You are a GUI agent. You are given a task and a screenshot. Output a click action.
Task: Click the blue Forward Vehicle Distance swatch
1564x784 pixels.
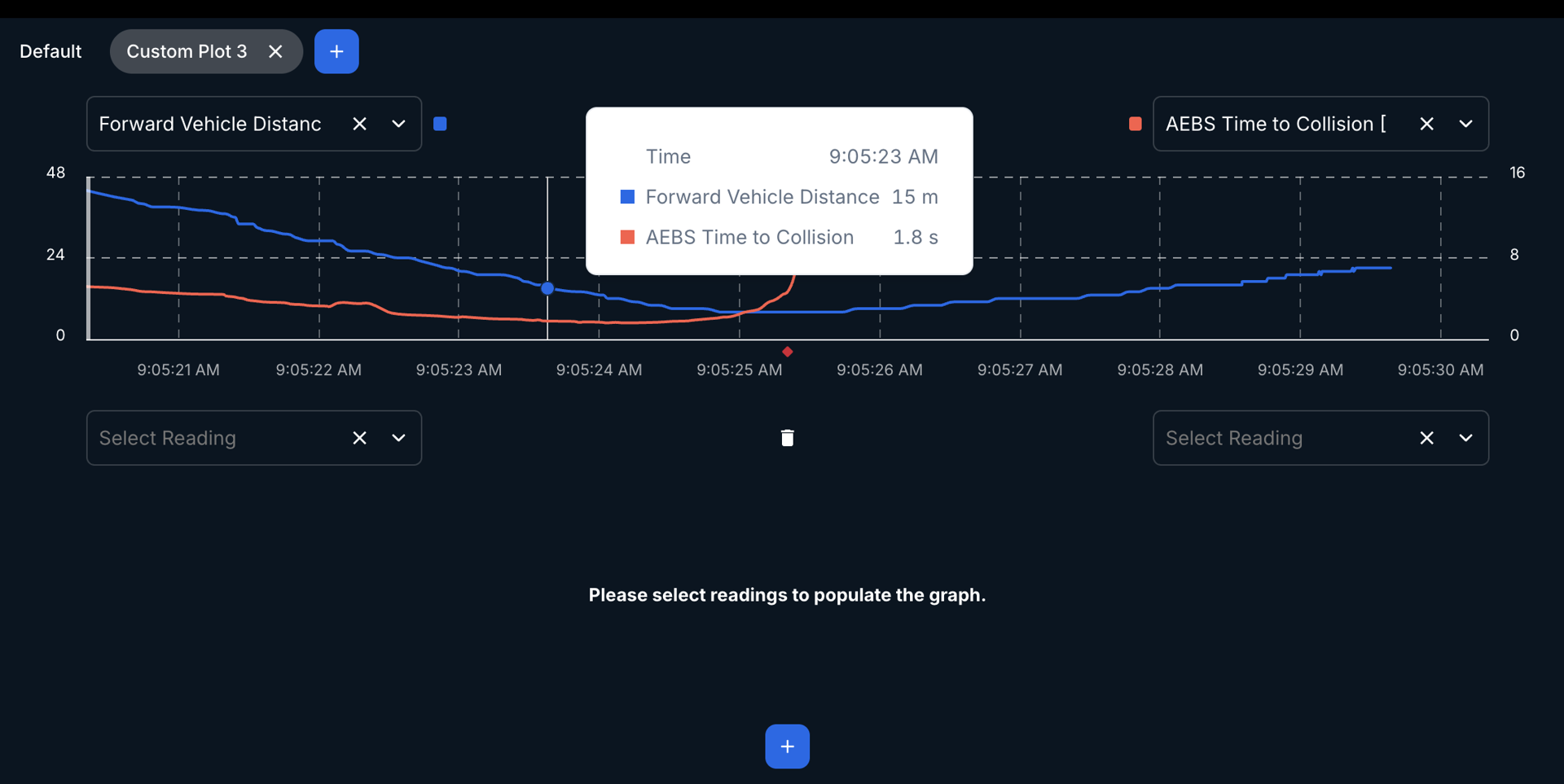pyautogui.click(x=440, y=124)
